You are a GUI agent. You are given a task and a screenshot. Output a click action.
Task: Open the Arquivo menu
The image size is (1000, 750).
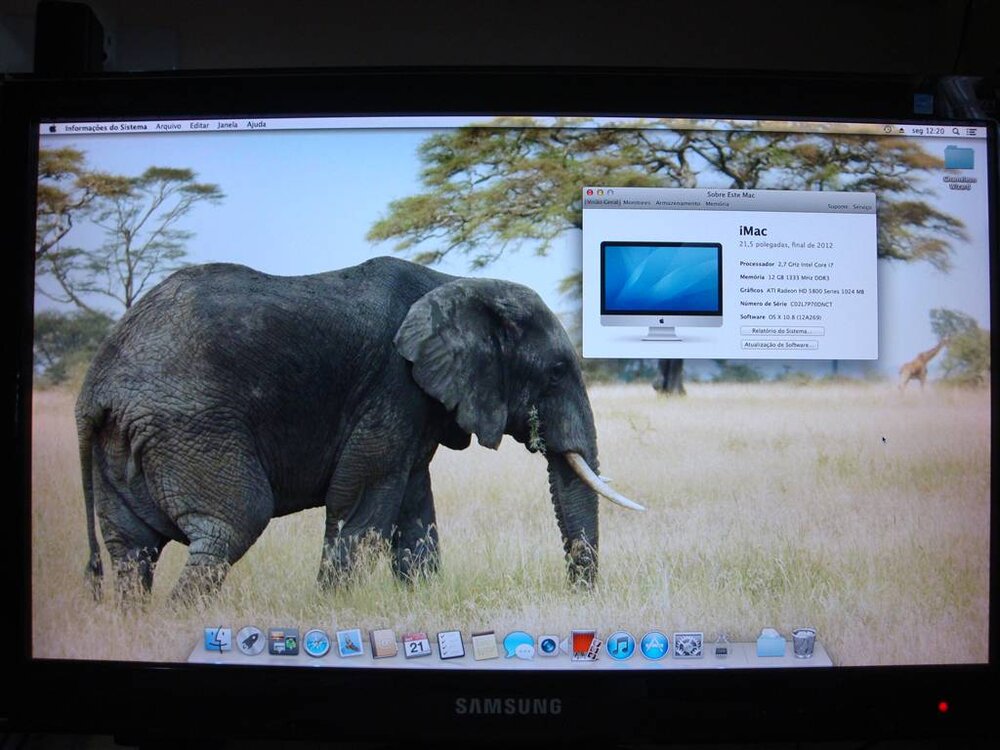pyautogui.click(x=168, y=126)
